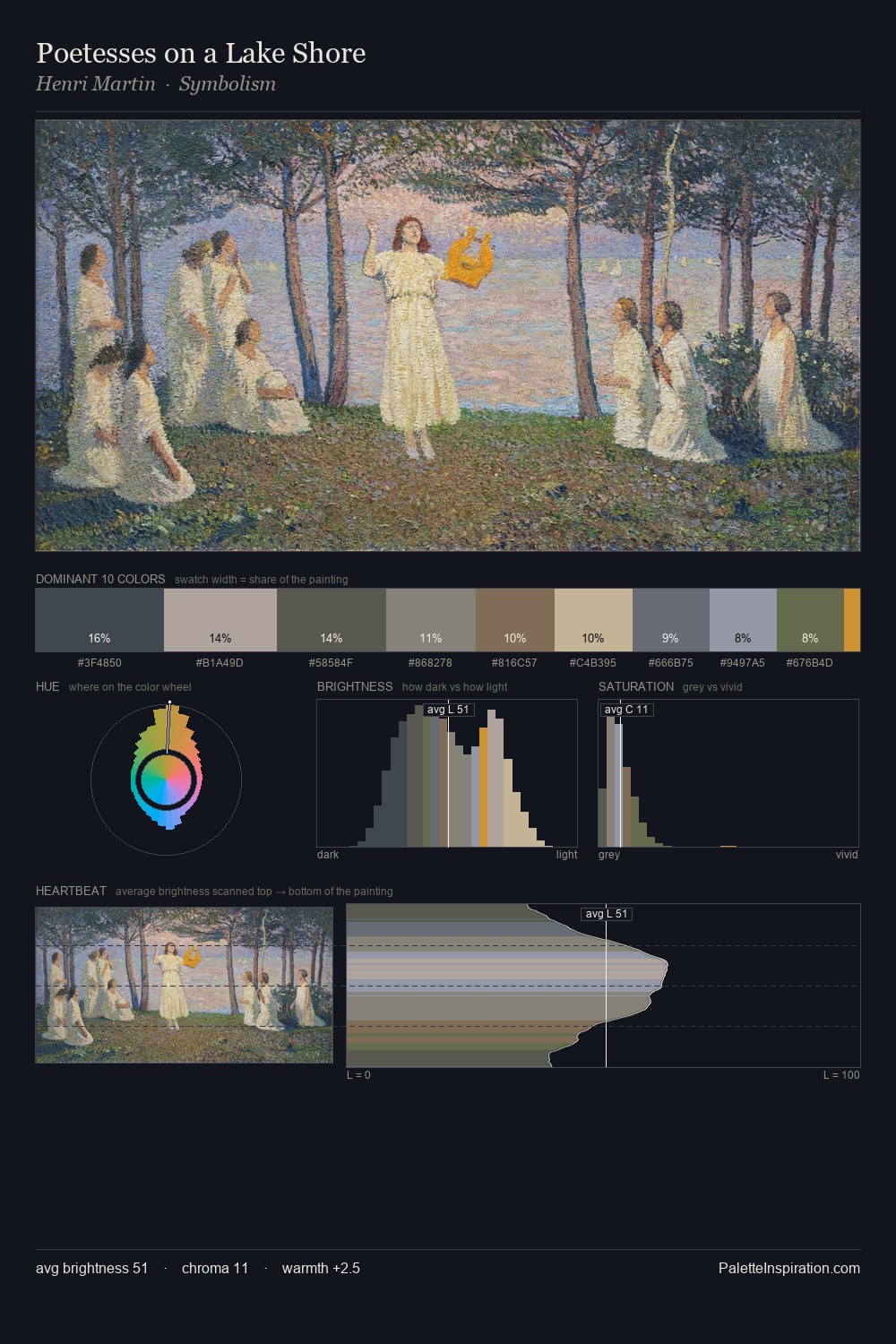The image size is (896, 1344).
Task: Click the warmth +2.5 footer stat
Action: point(321,1268)
